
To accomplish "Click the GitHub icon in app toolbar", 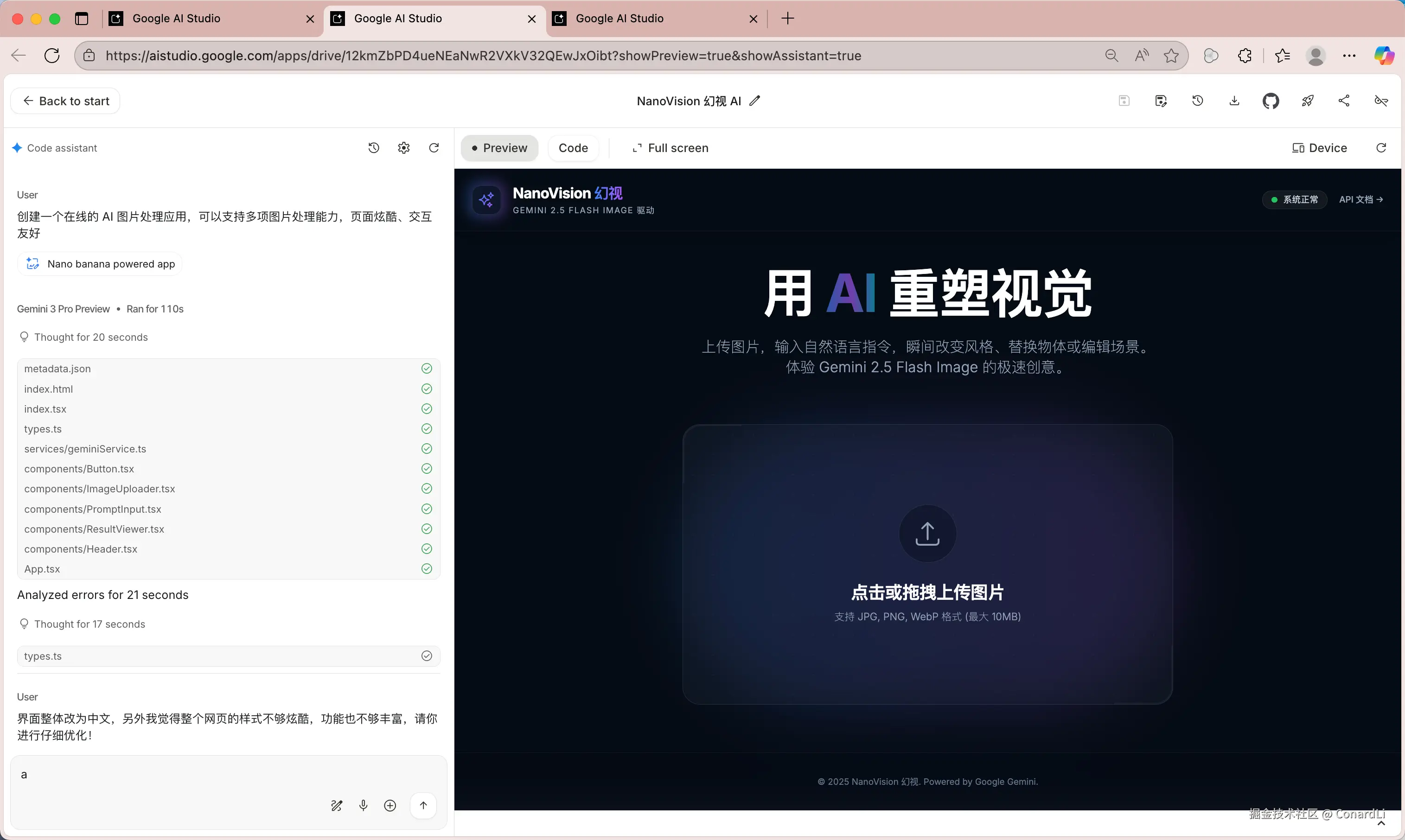I will [x=1270, y=101].
